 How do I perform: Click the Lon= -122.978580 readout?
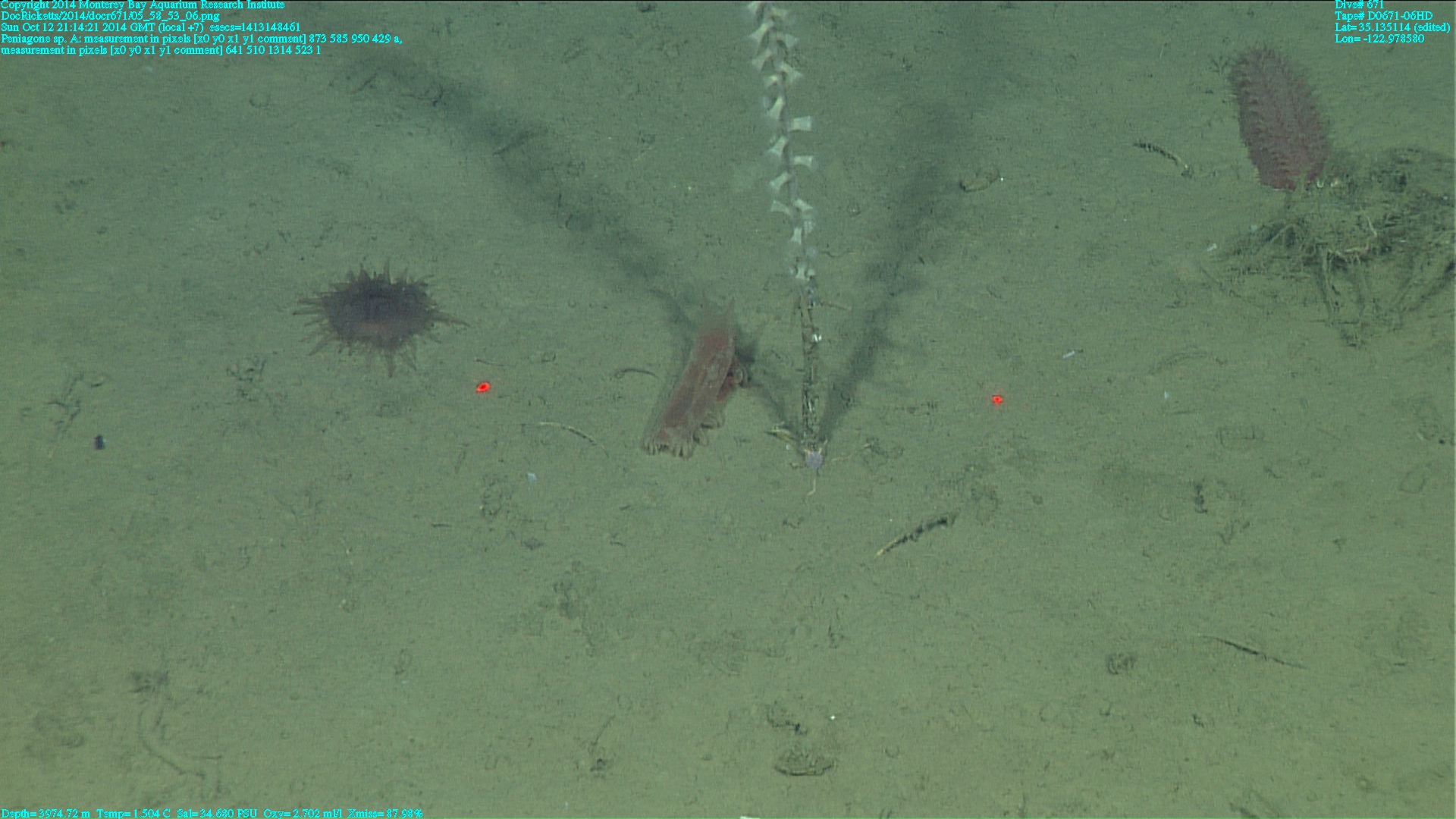tap(1379, 39)
